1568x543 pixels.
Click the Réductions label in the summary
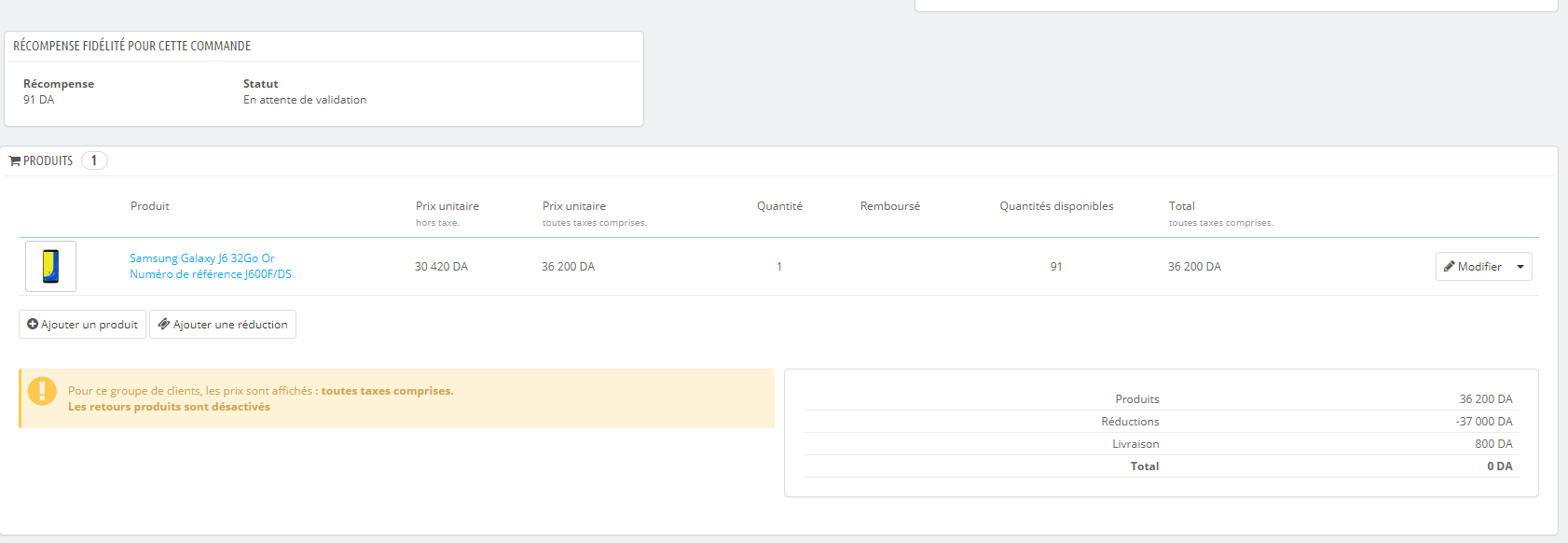pos(1130,422)
